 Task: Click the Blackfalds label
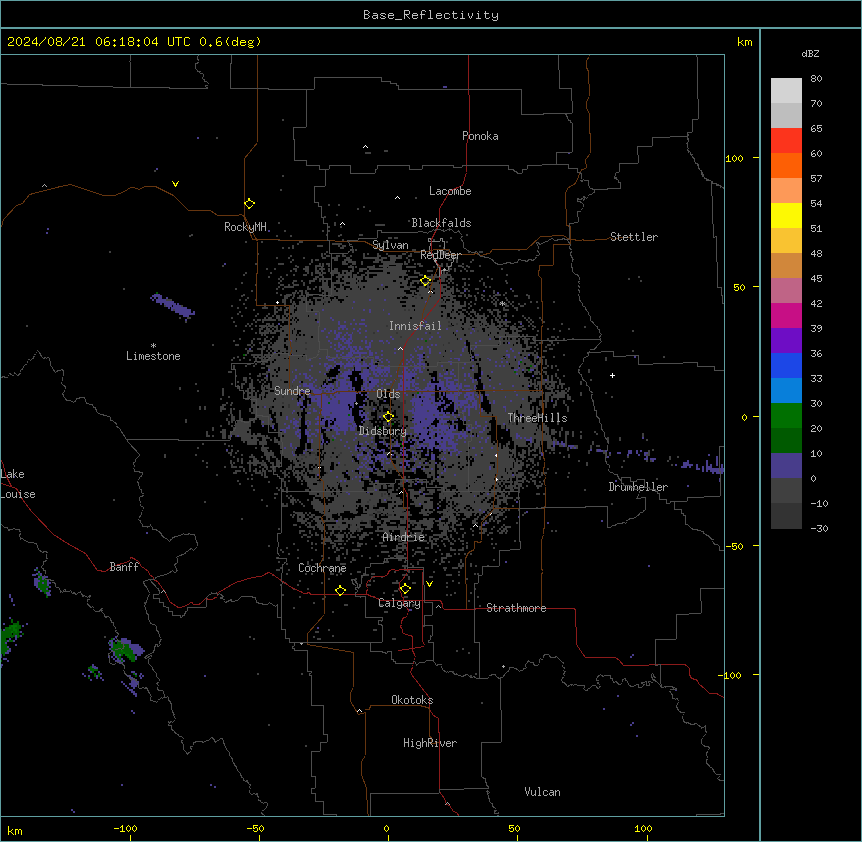tap(441, 223)
